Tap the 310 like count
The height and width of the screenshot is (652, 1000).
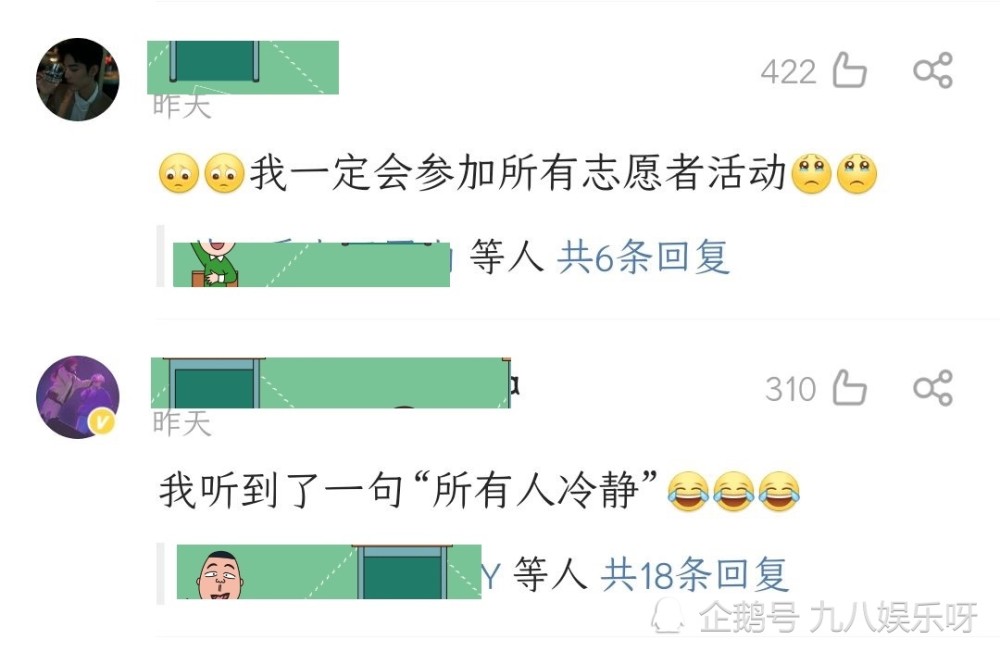tap(791, 389)
